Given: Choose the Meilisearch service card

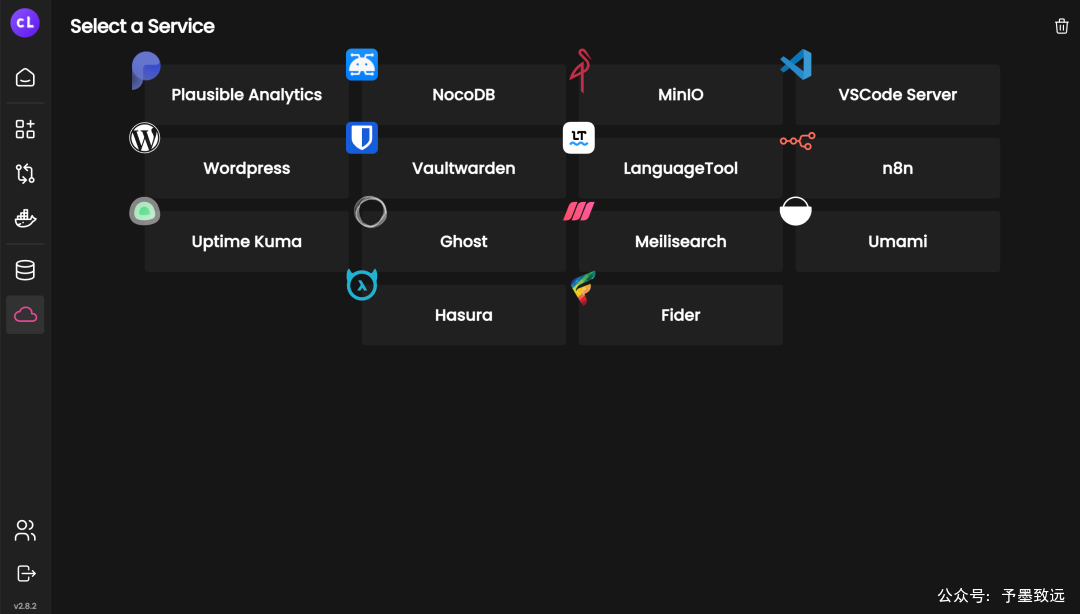Looking at the screenshot, I should tap(681, 241).
